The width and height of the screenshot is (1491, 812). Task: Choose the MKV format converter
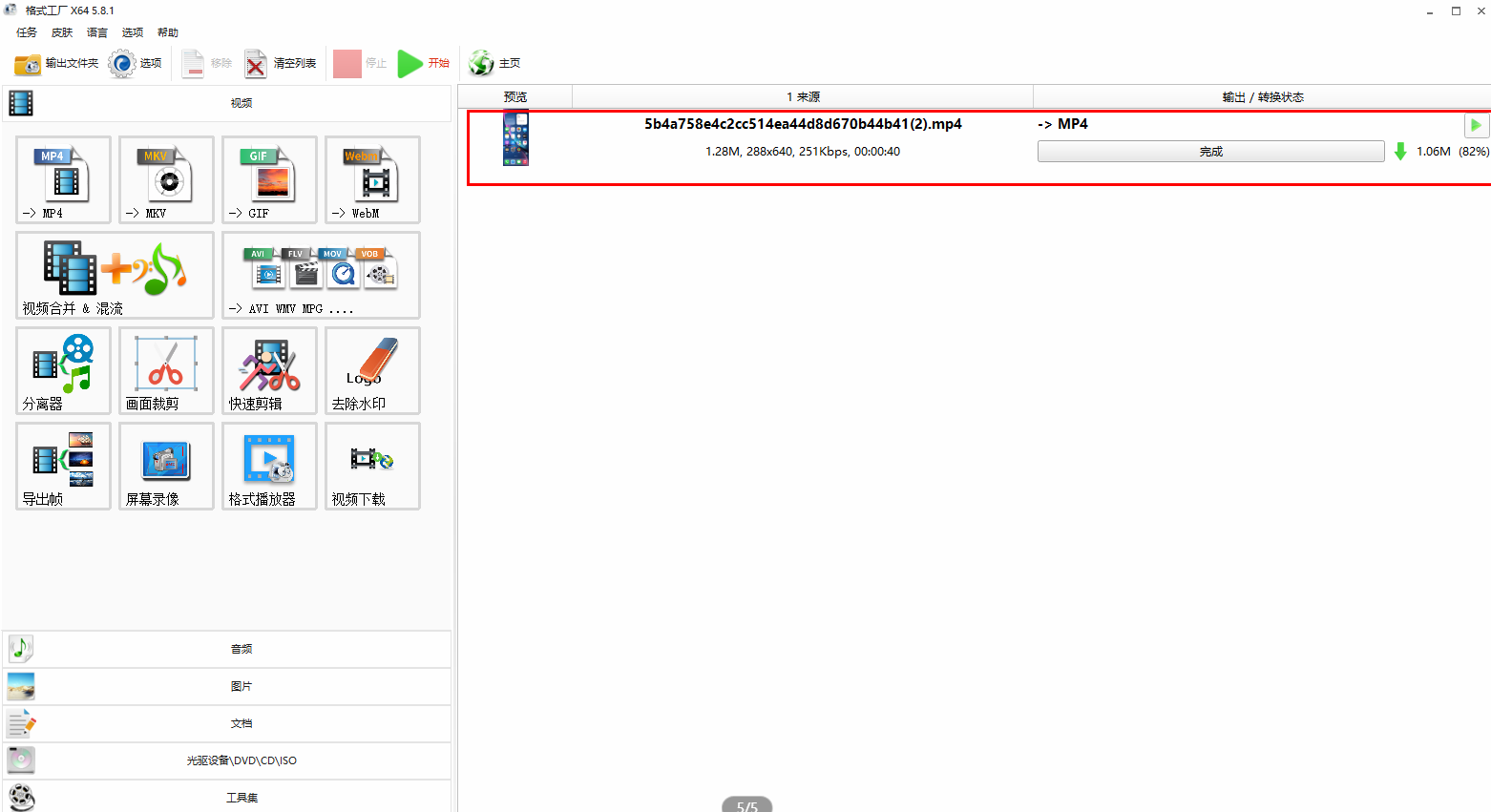(166, 179)
